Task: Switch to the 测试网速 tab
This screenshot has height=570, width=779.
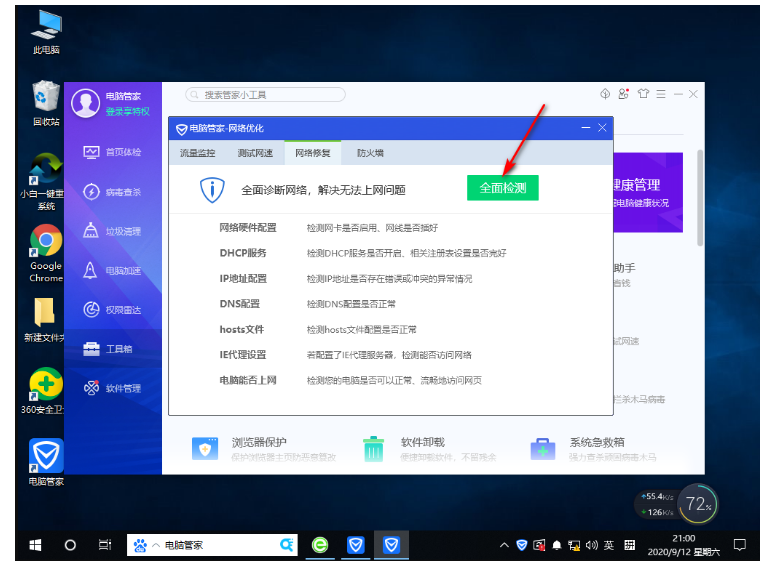Action: (255, 153)
